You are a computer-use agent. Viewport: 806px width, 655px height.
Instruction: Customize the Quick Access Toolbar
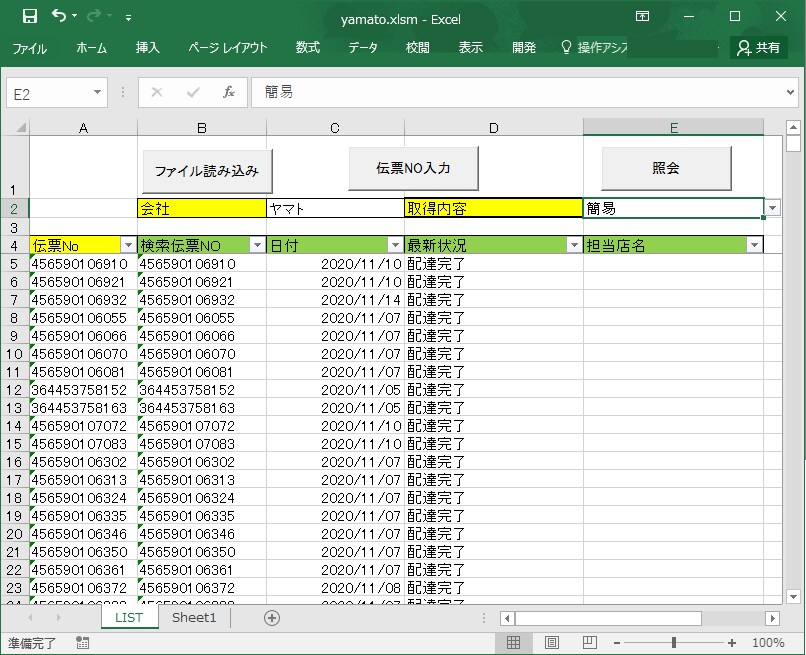[x=129, y=17]
